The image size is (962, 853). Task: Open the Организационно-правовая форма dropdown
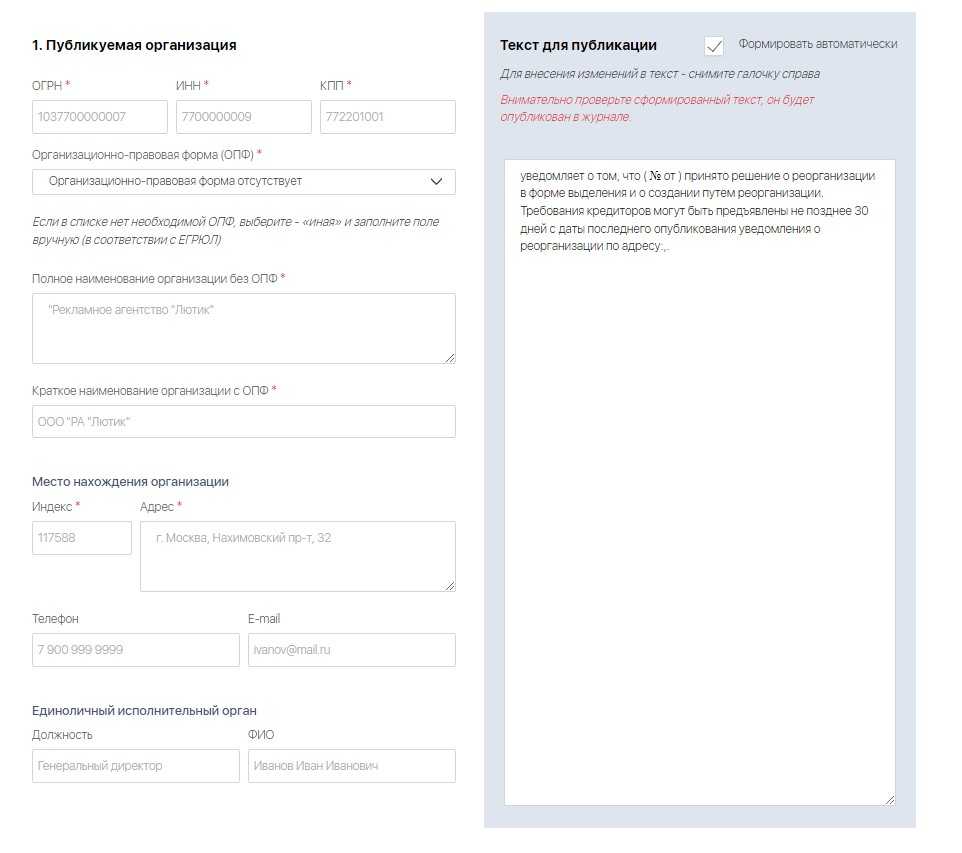(243, 181)
